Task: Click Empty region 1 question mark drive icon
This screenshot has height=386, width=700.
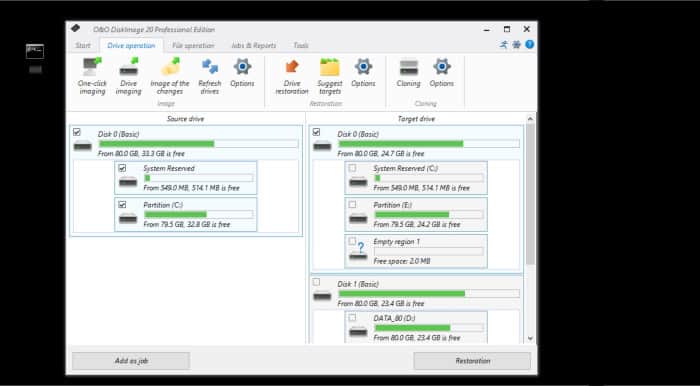Action: coord(358,252)
